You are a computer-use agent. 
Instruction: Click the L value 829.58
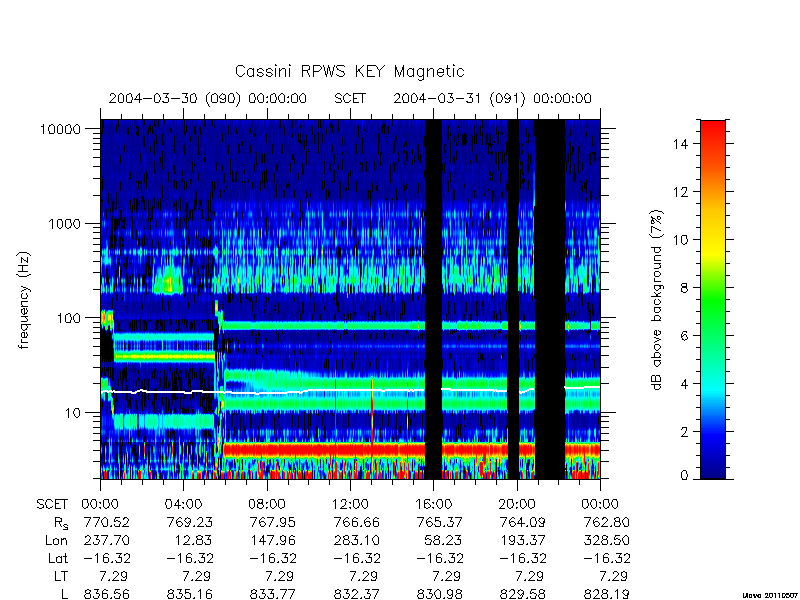point(522,594)
